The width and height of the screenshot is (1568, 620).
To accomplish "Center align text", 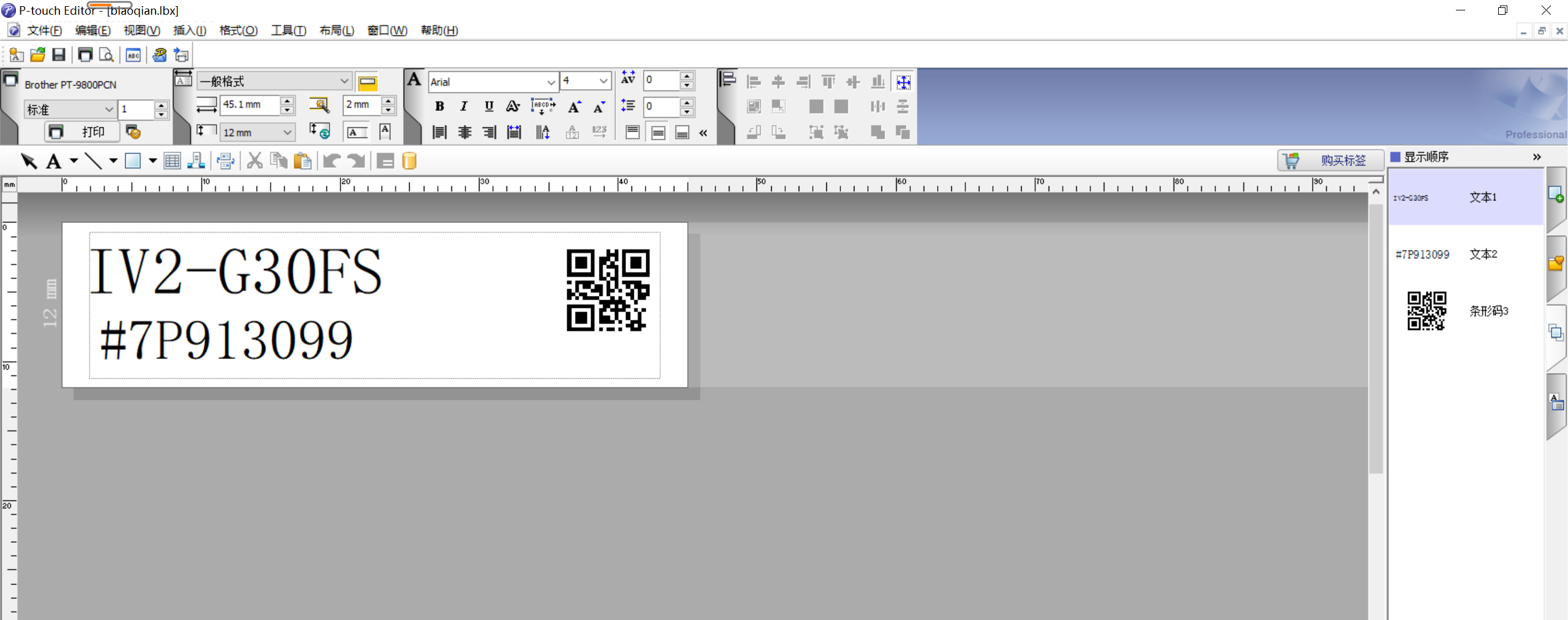I will pyautogui.click(x=464, y=132).
